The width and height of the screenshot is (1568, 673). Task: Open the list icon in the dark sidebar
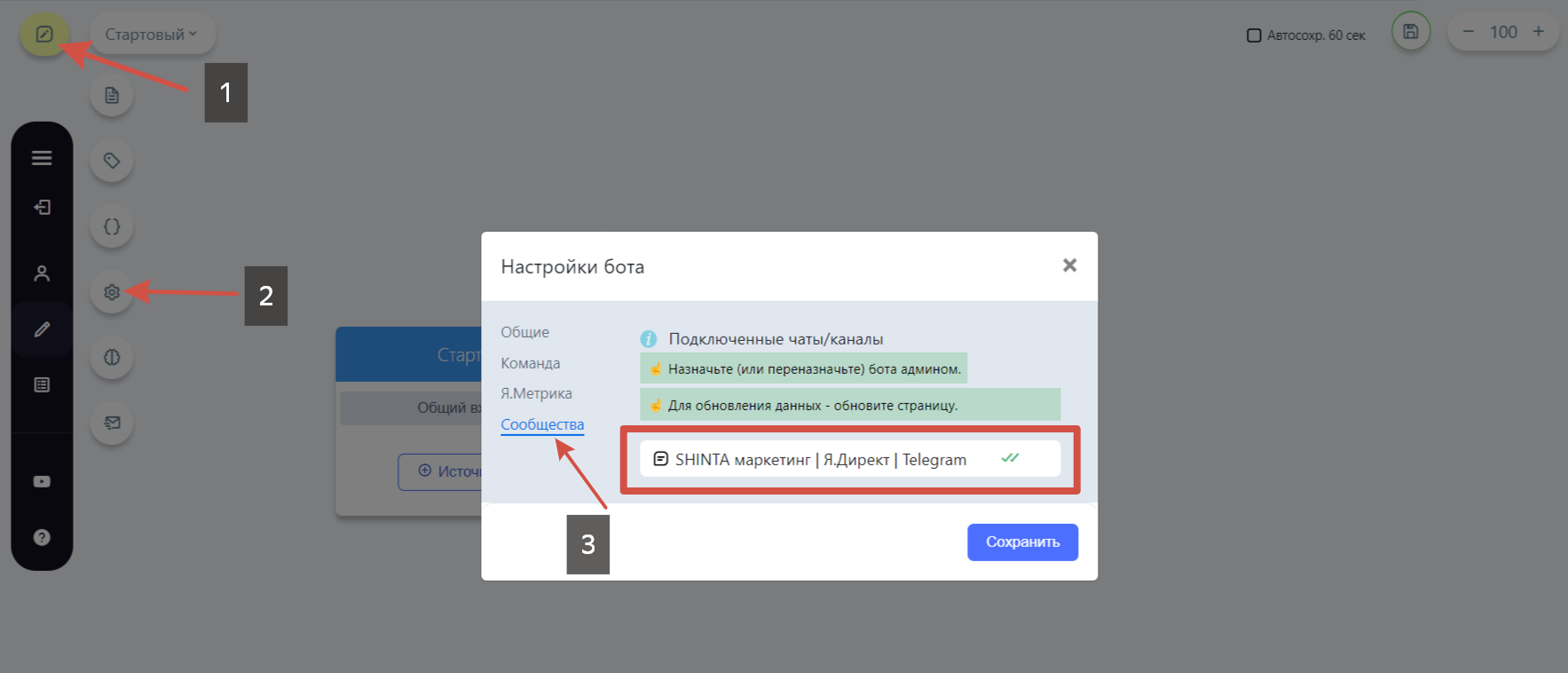pyautogui.click(x=42, y=384)
